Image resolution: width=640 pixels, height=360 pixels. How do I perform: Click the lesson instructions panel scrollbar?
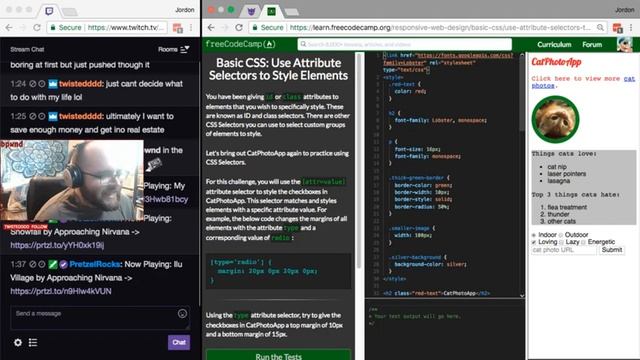click(359, 161)
